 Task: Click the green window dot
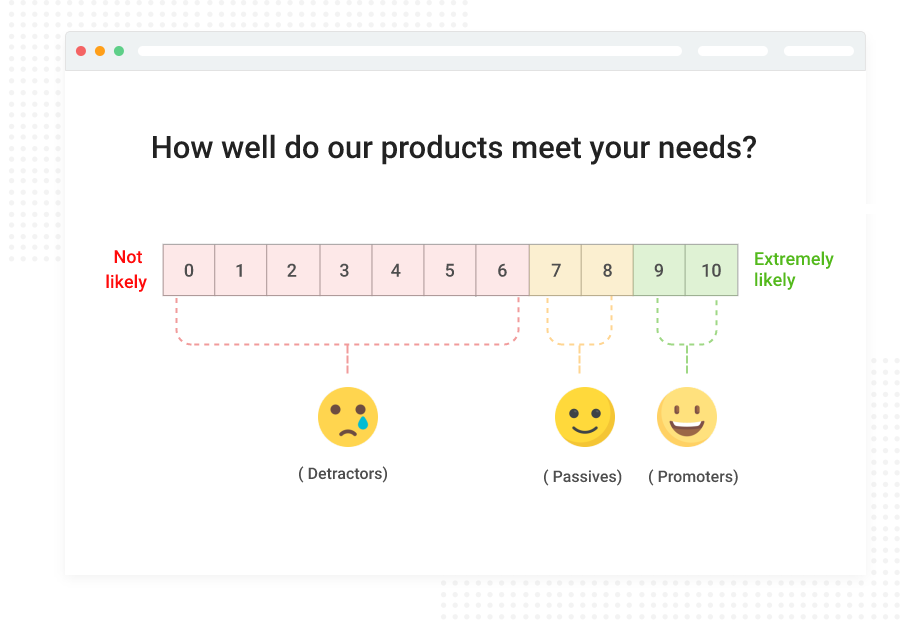click(119, 51)
